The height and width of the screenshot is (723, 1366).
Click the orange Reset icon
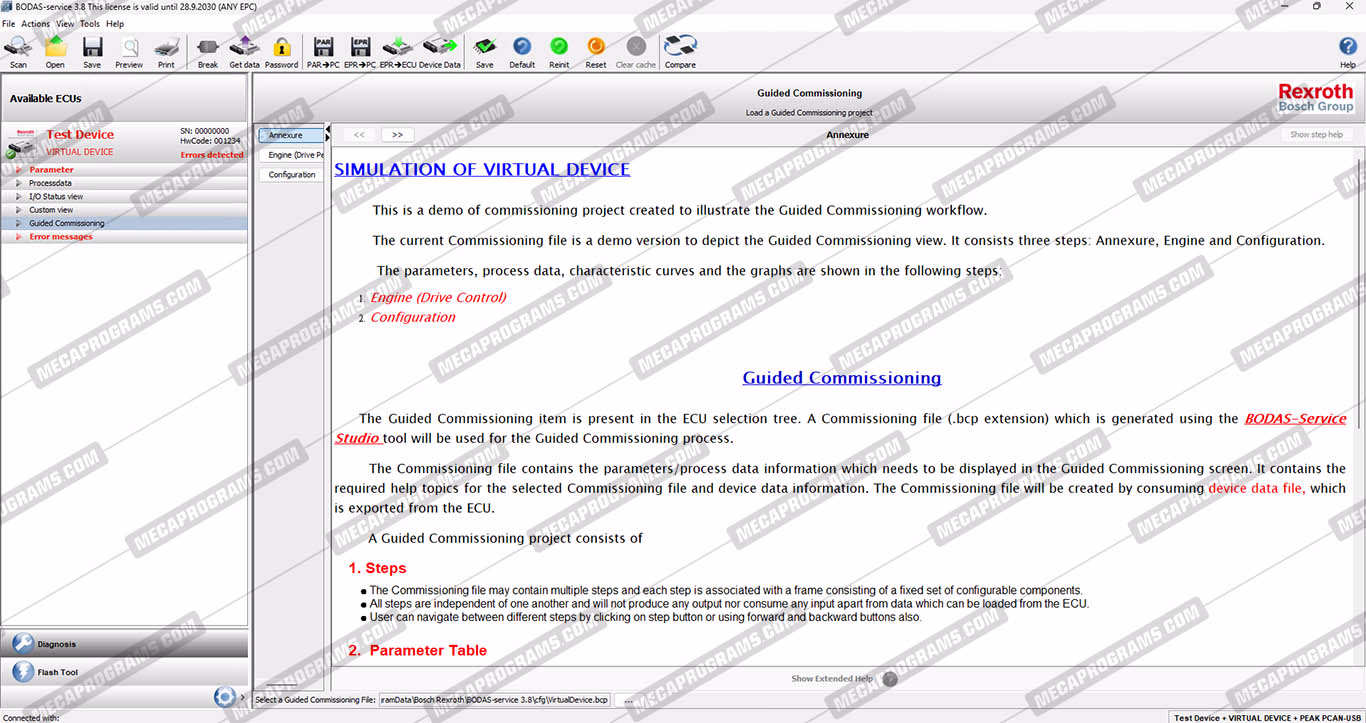click(596, 49)
